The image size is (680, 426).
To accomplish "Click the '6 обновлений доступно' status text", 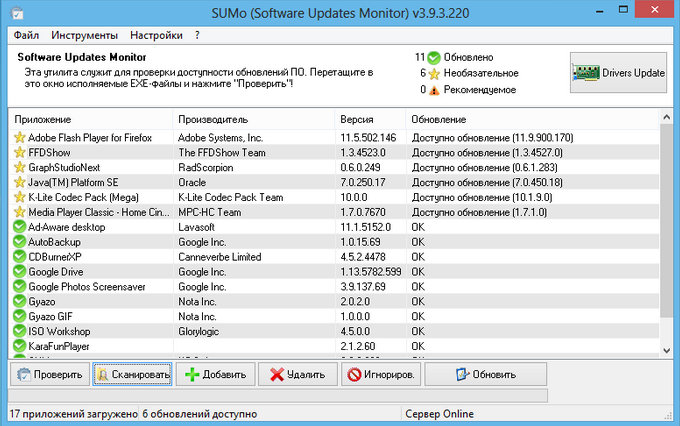I will tap(199, 414).
